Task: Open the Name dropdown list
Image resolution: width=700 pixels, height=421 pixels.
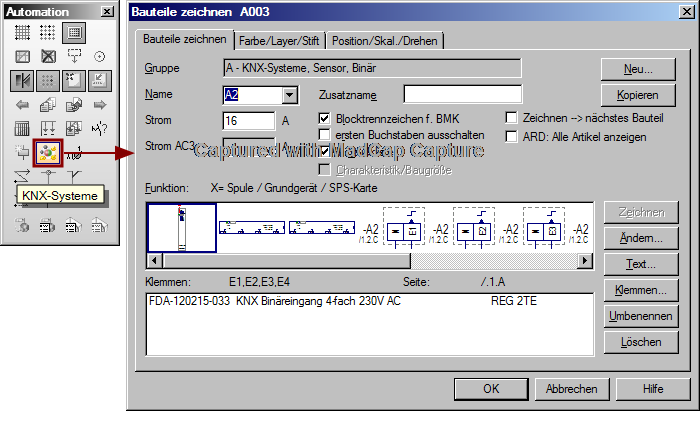Action: click(x=291, y=95)
